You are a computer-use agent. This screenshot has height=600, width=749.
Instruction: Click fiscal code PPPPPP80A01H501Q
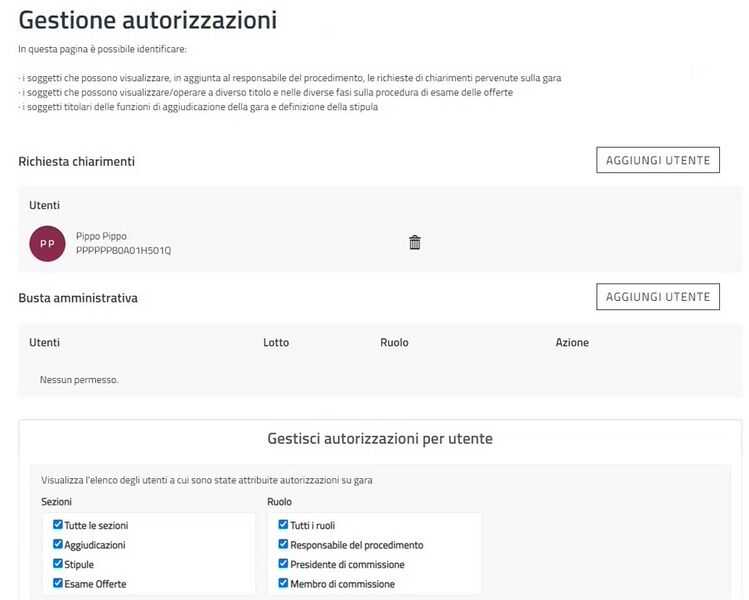[x=123, y=251]
